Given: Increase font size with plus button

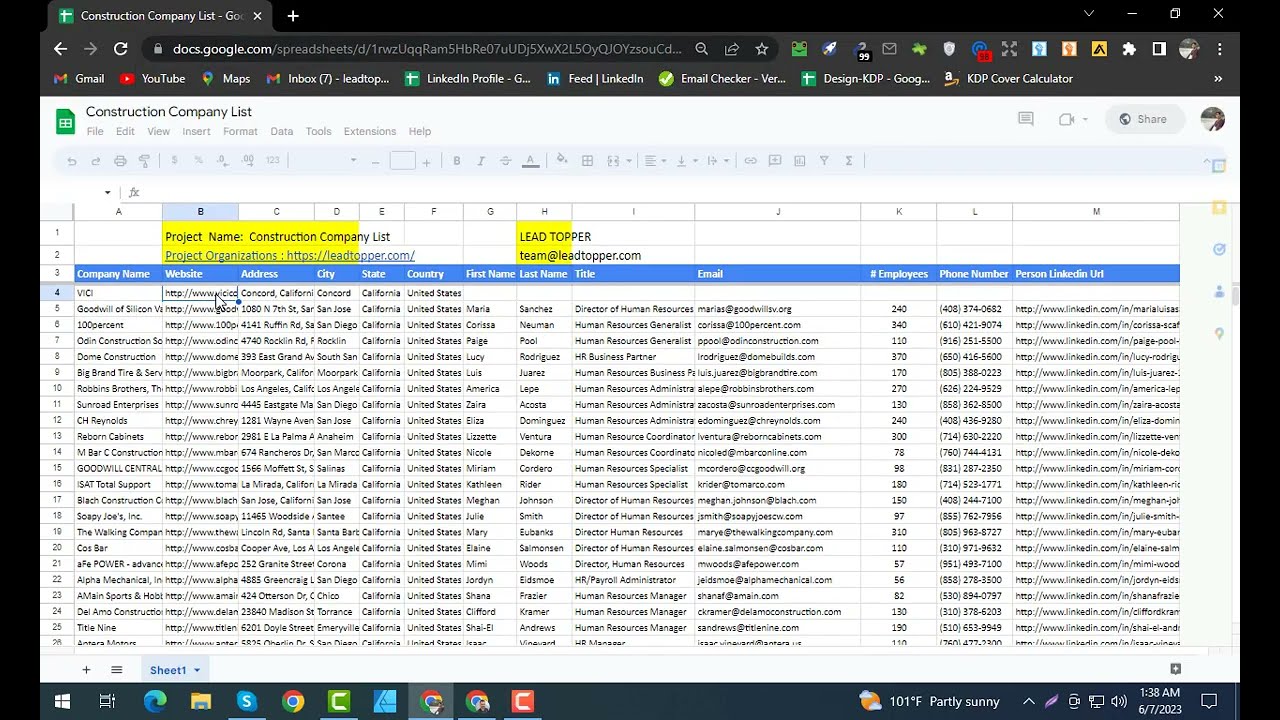Looking at the screenshot, I should point(426,161).
